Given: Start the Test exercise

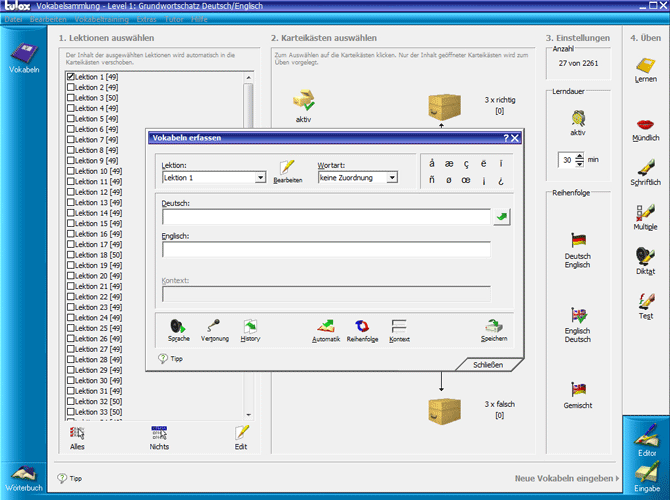Looking at the screenshot, I should click(646, 306).
